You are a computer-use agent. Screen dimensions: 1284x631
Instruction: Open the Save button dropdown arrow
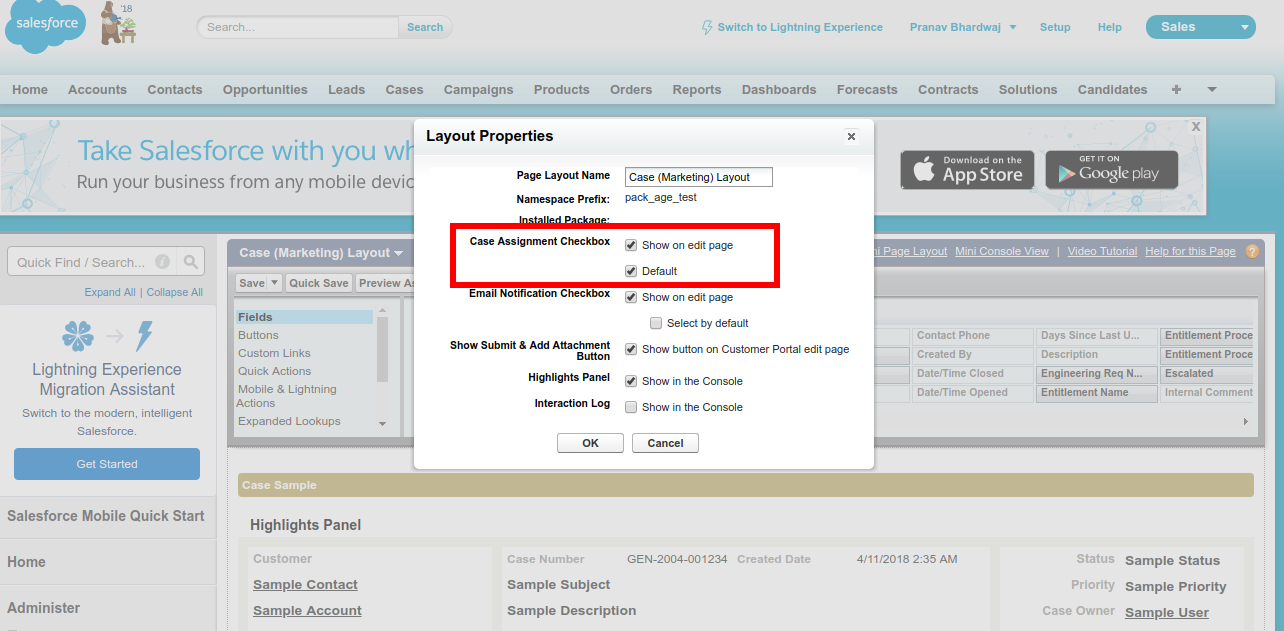275,283
